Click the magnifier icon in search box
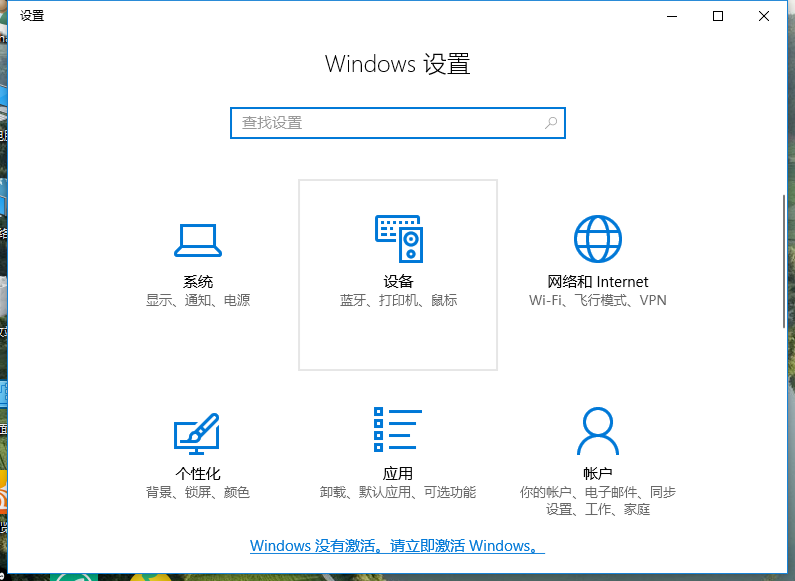 point(551,123)
